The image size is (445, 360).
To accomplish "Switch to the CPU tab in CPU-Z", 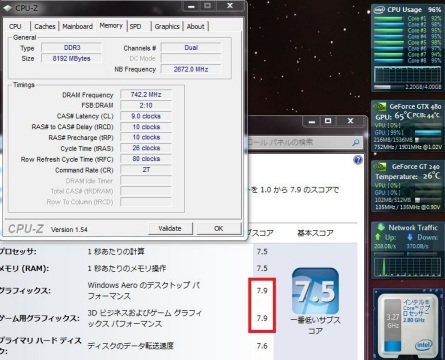I will point(15,26).
